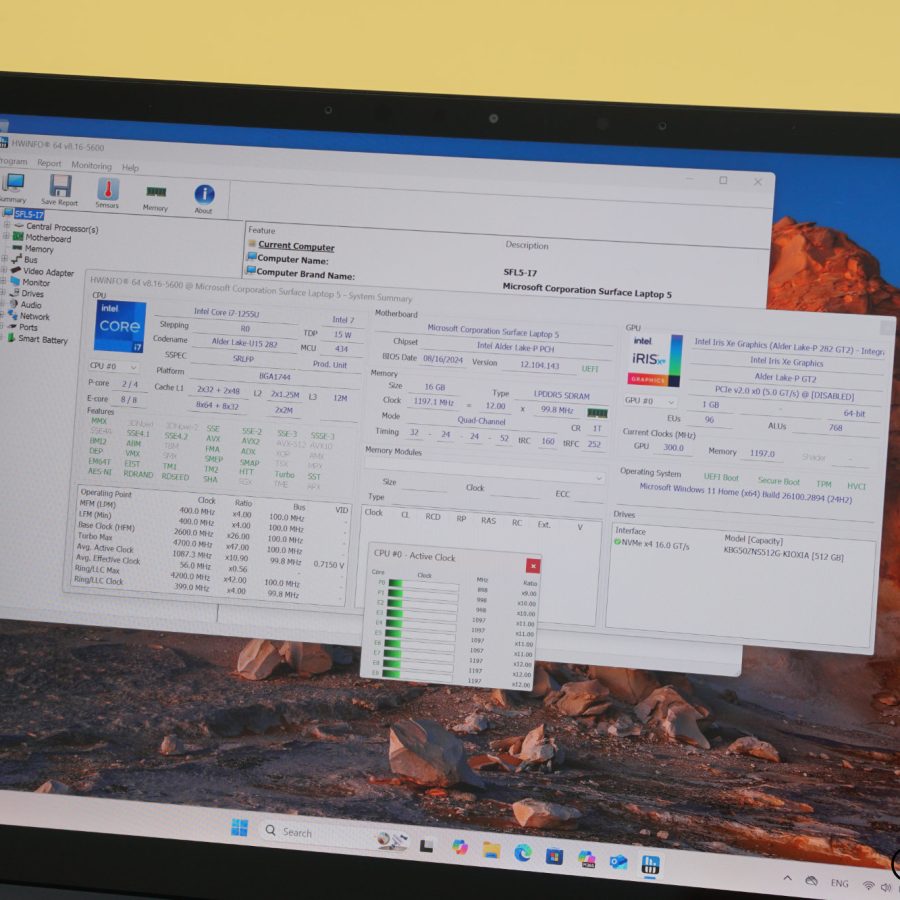Screen dimensions: 900x900
Task: Launch Microsoft Edge from the taskbar
Action: (x=522, y=853)
